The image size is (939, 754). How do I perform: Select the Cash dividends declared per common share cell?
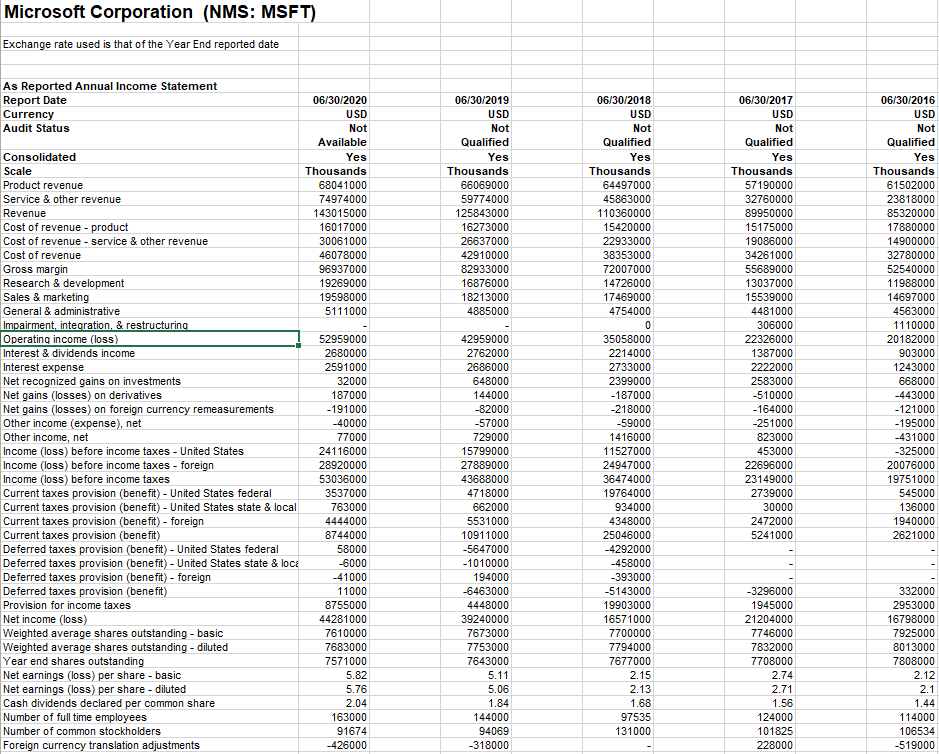click(x=110, y=703)
